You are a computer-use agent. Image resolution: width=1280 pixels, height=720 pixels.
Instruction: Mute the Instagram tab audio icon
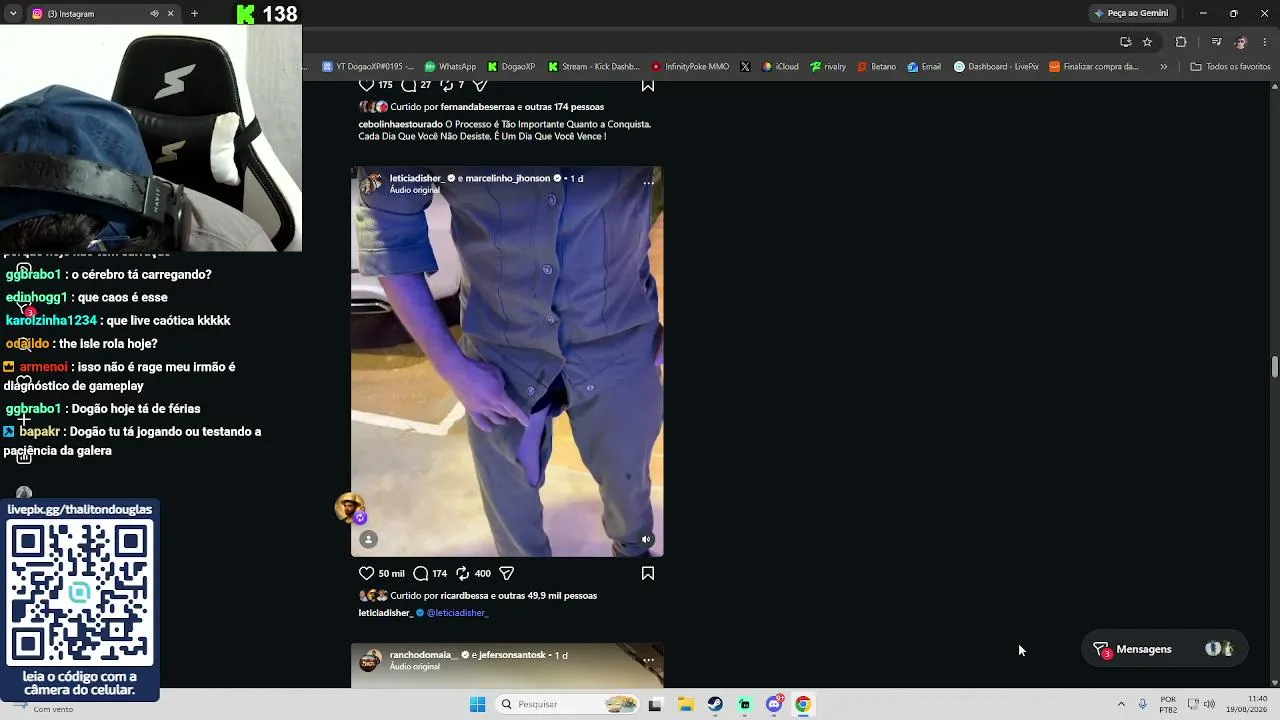[x=154, y=14]
